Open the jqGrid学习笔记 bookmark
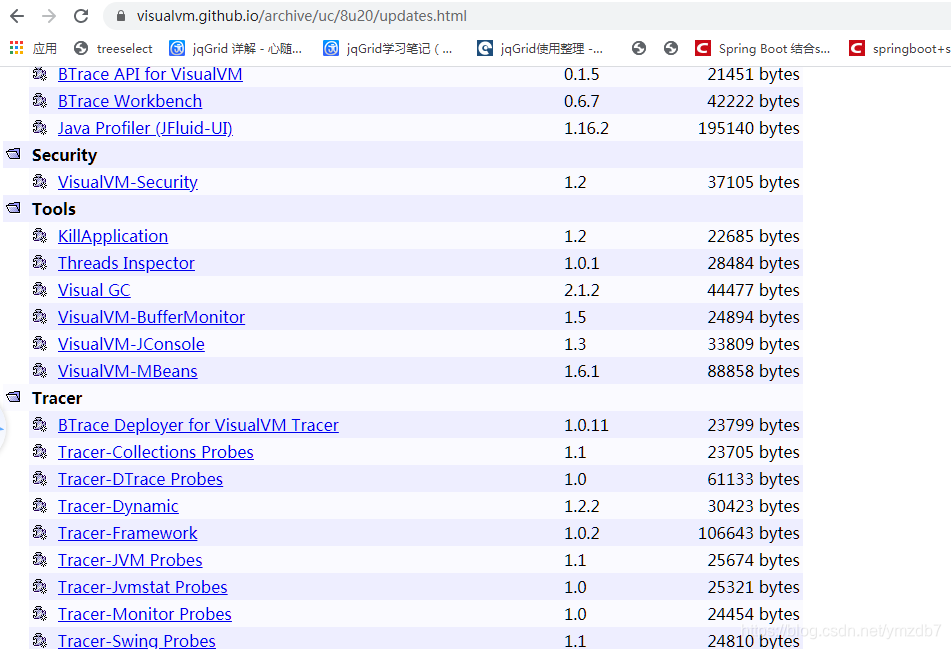951x649 pixels. pos(388,49)
